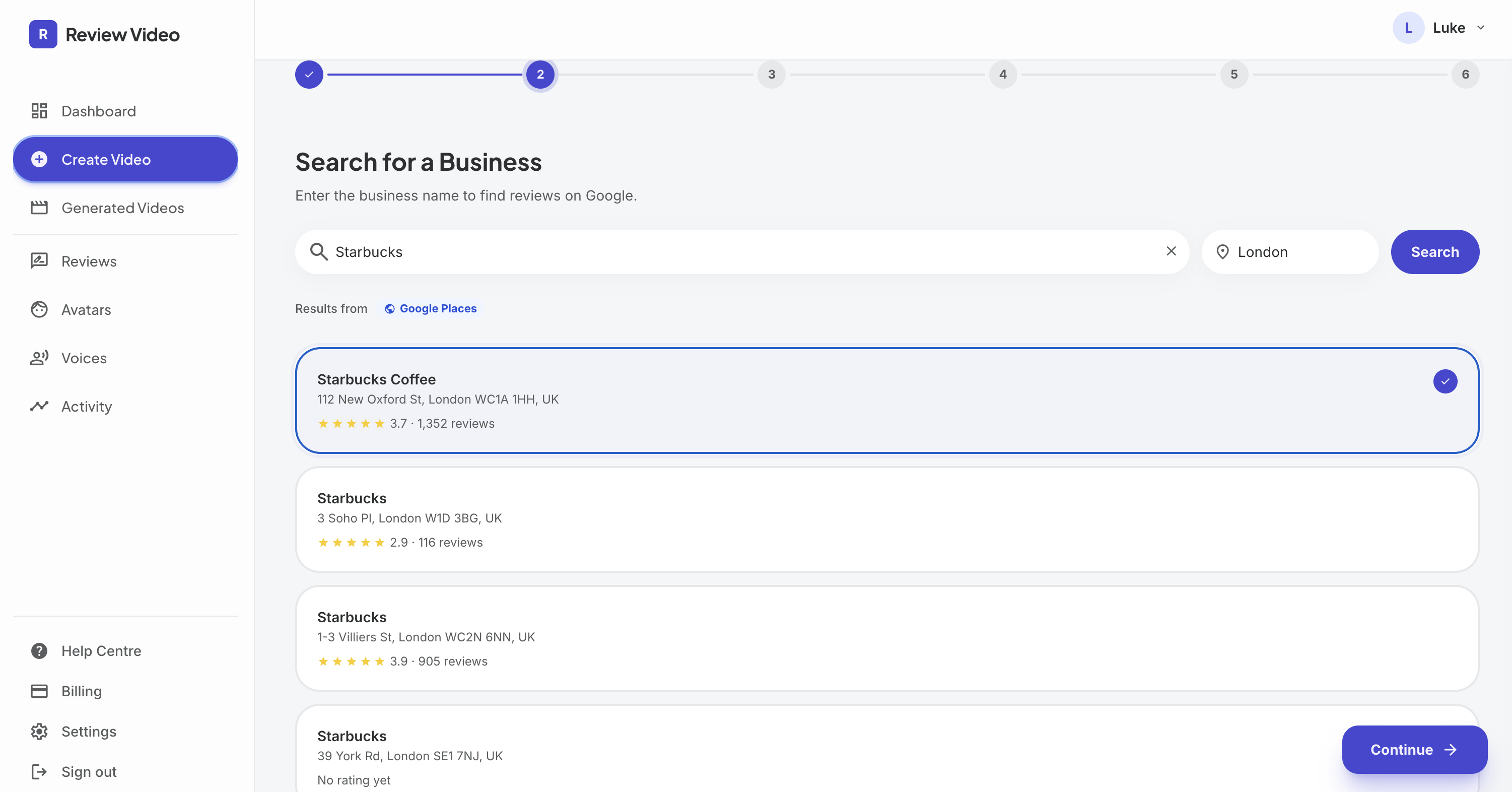Viewport: 1512px width, 792px height.
Task: Clear the business search text
Action: tap(1171, 251)
